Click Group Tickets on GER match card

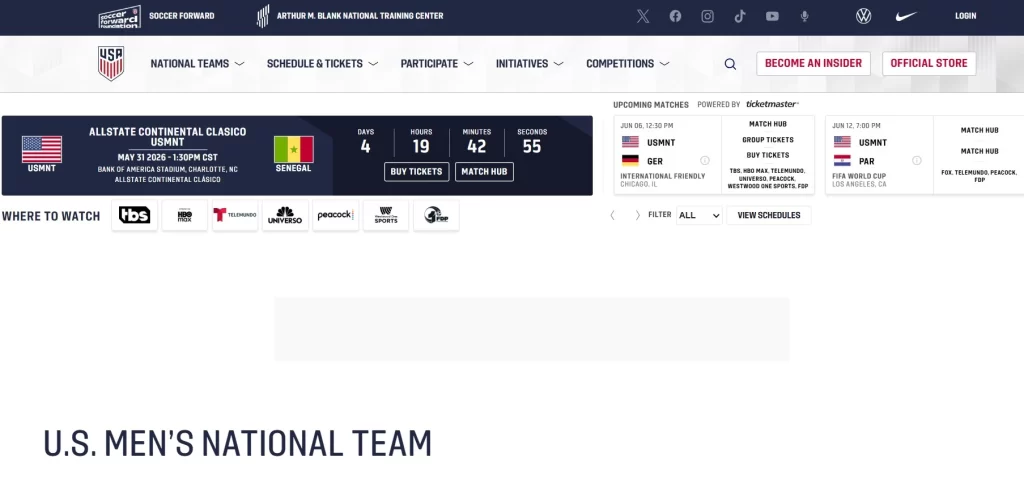767,140
